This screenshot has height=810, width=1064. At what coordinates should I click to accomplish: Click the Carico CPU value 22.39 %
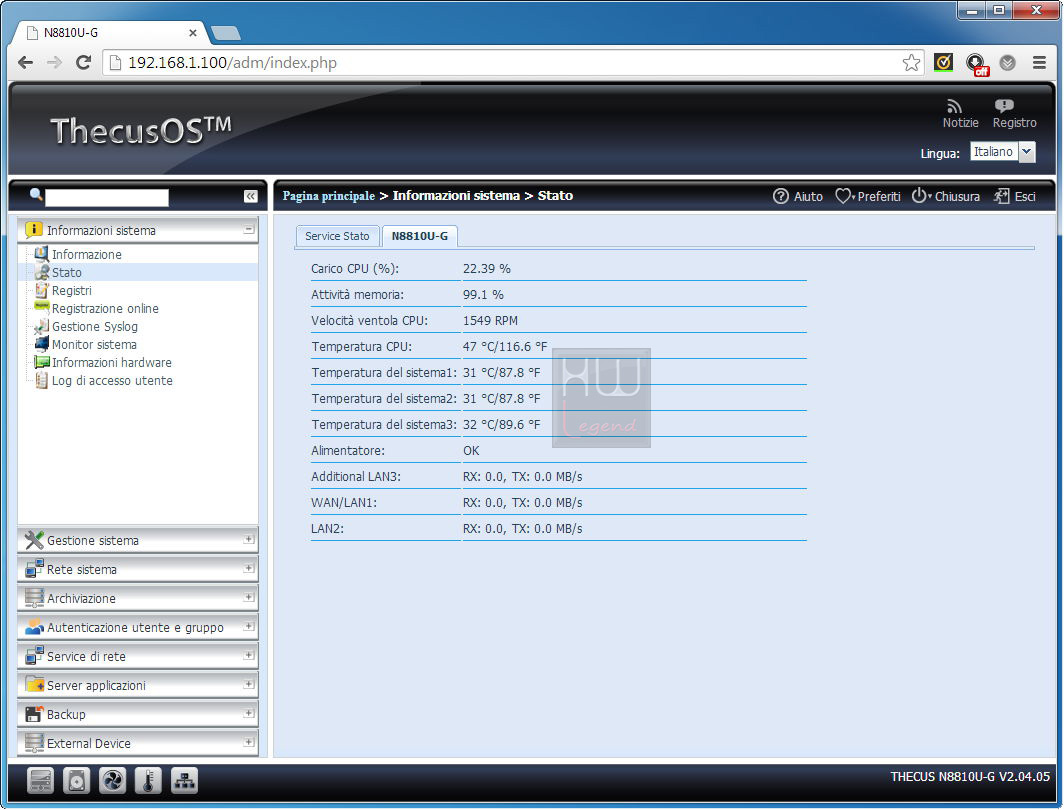pyautogui.click(x=487, y=269)
